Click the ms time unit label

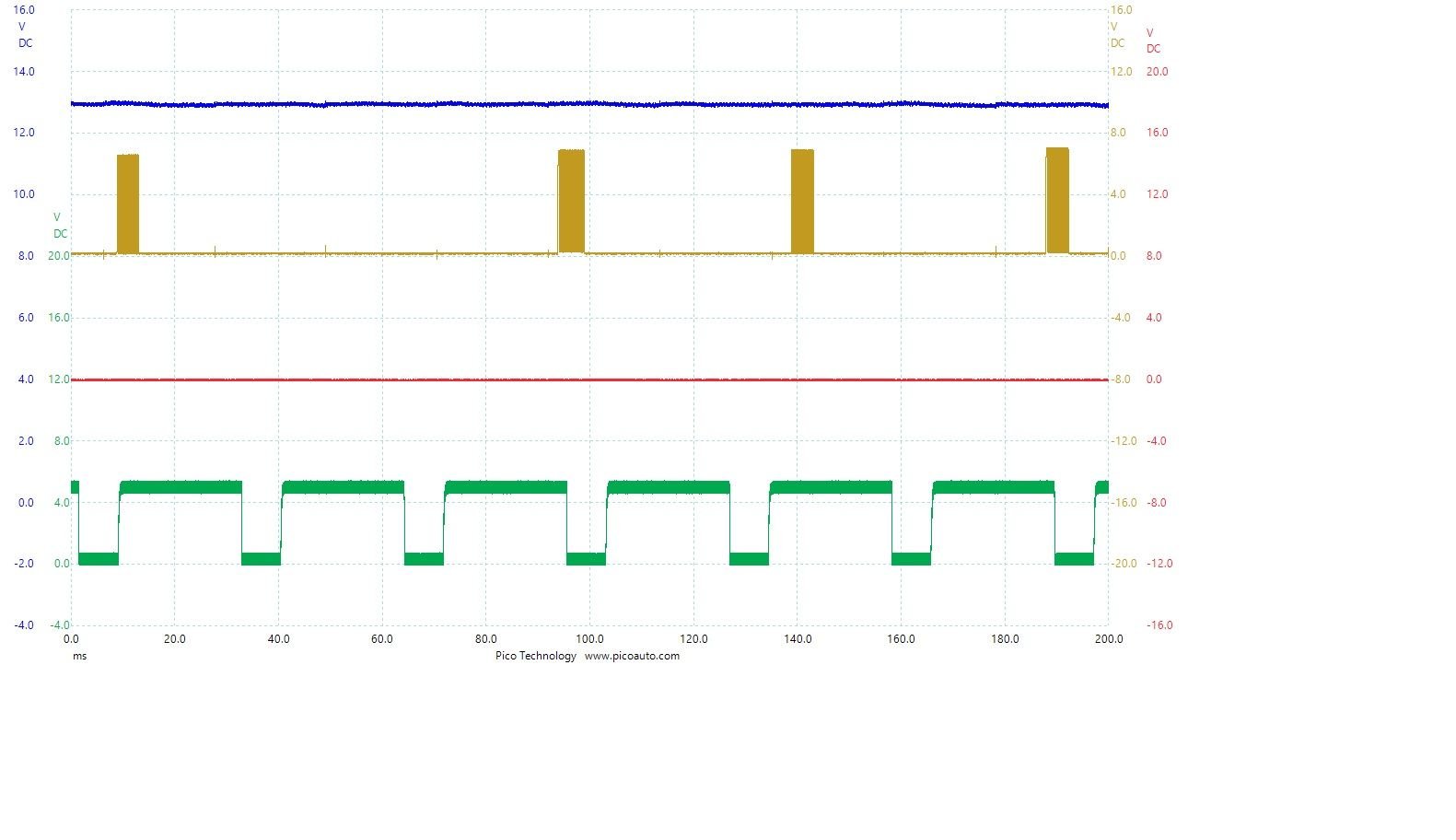(79, 656)
